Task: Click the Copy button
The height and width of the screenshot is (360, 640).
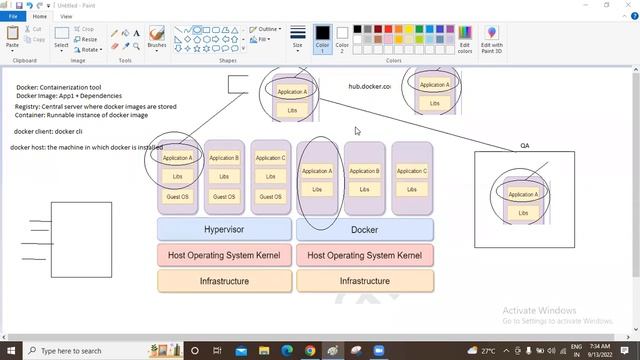Action: (35, 40)
